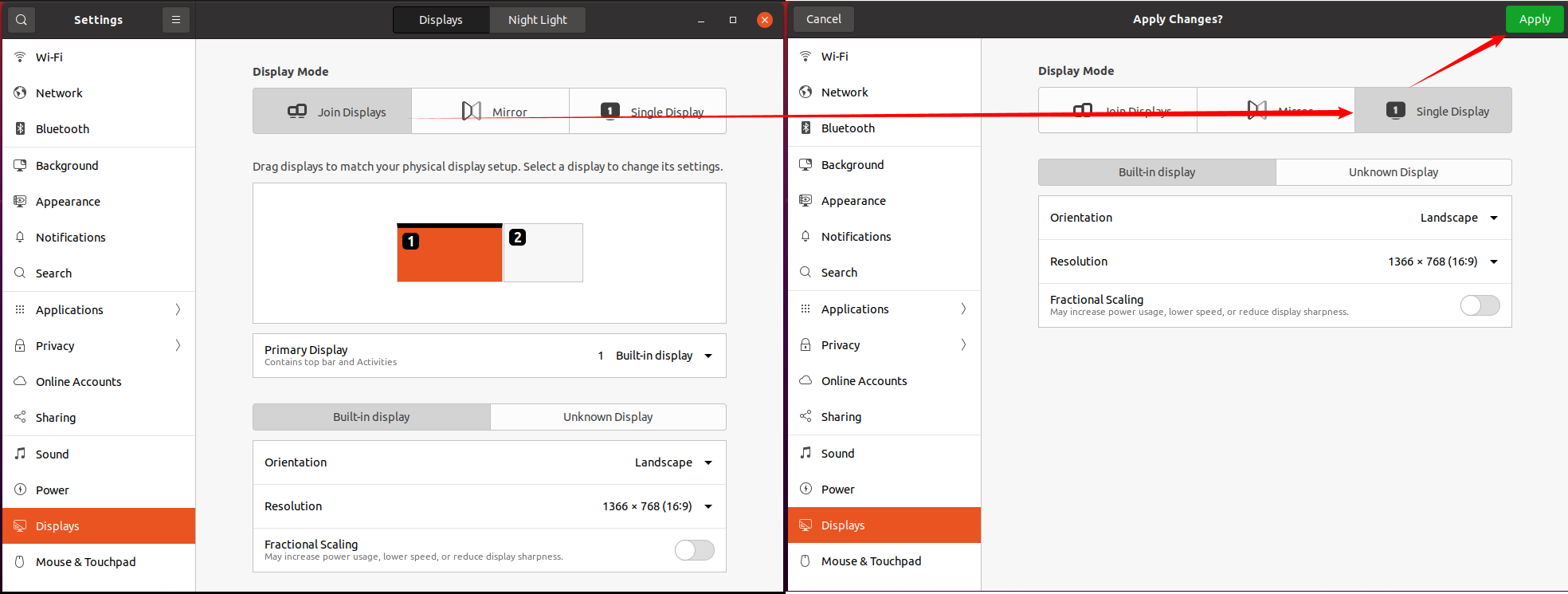Toggle Fractional Scaling in left window
1568x594 pixels.
695,550
